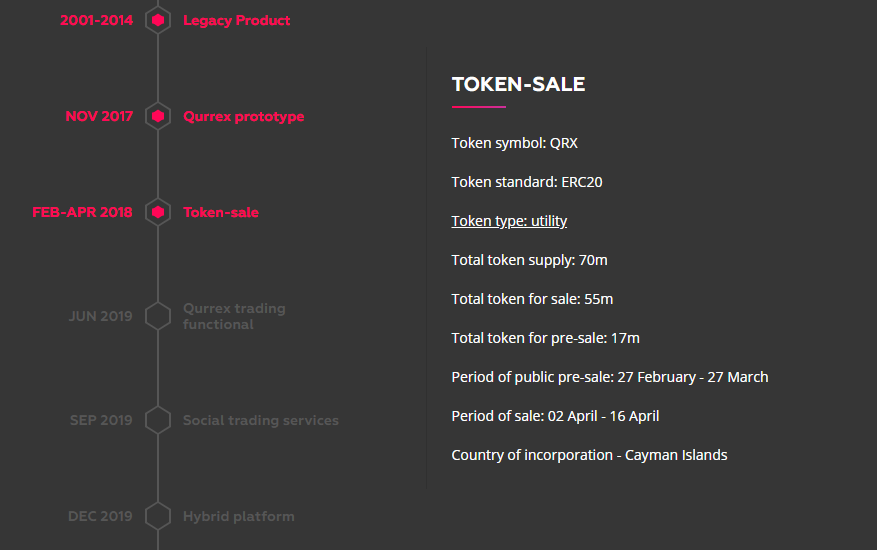This screenshot has width=877, height=550.
Task: Select the JUN 2019 empty hexagon marker
Action: [158, 316]
